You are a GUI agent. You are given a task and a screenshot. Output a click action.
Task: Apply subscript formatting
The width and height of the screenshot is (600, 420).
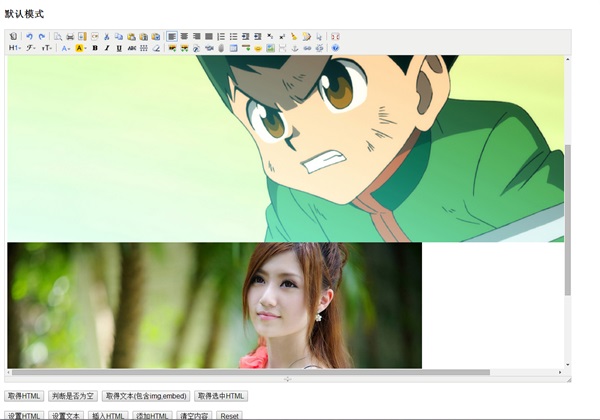[x=270, y=36]
